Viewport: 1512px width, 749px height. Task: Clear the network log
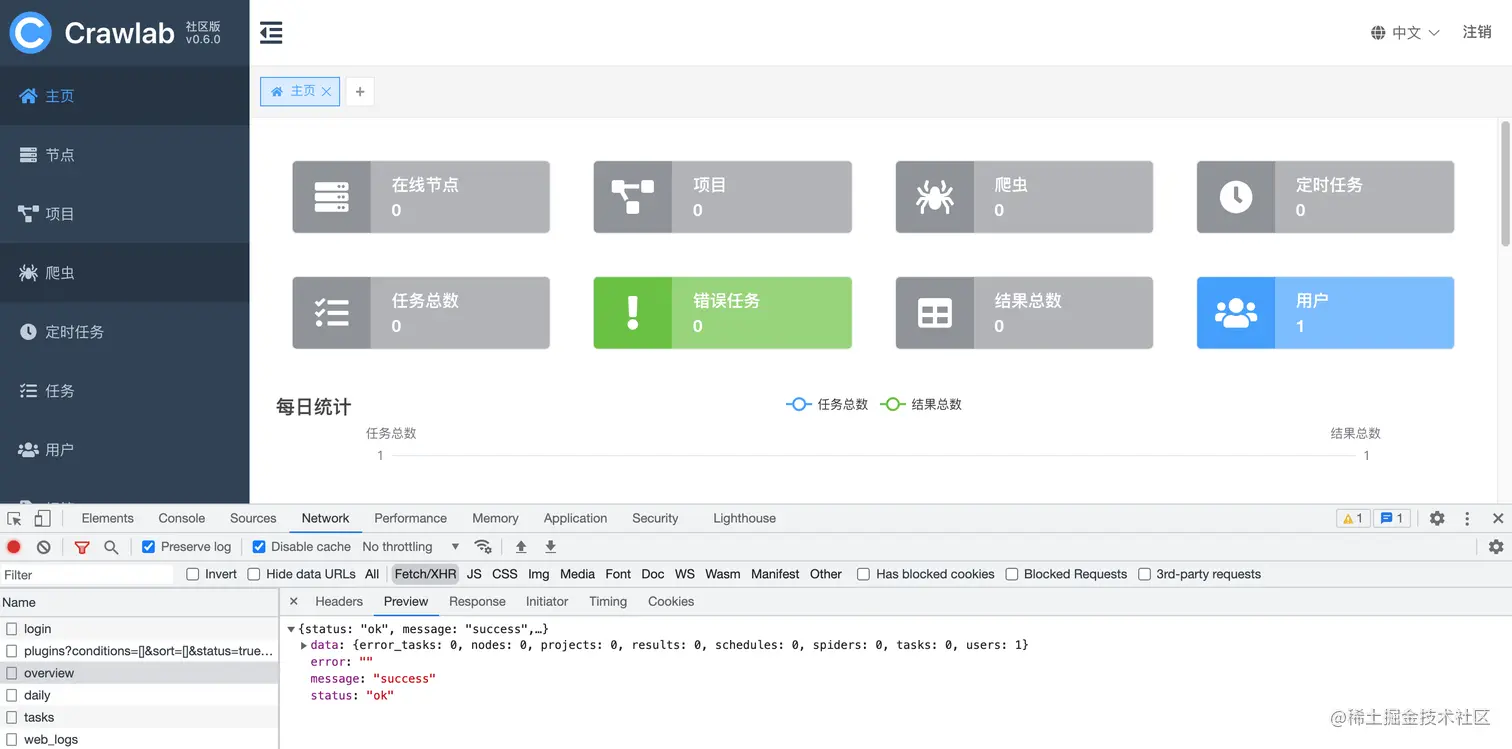44,547
